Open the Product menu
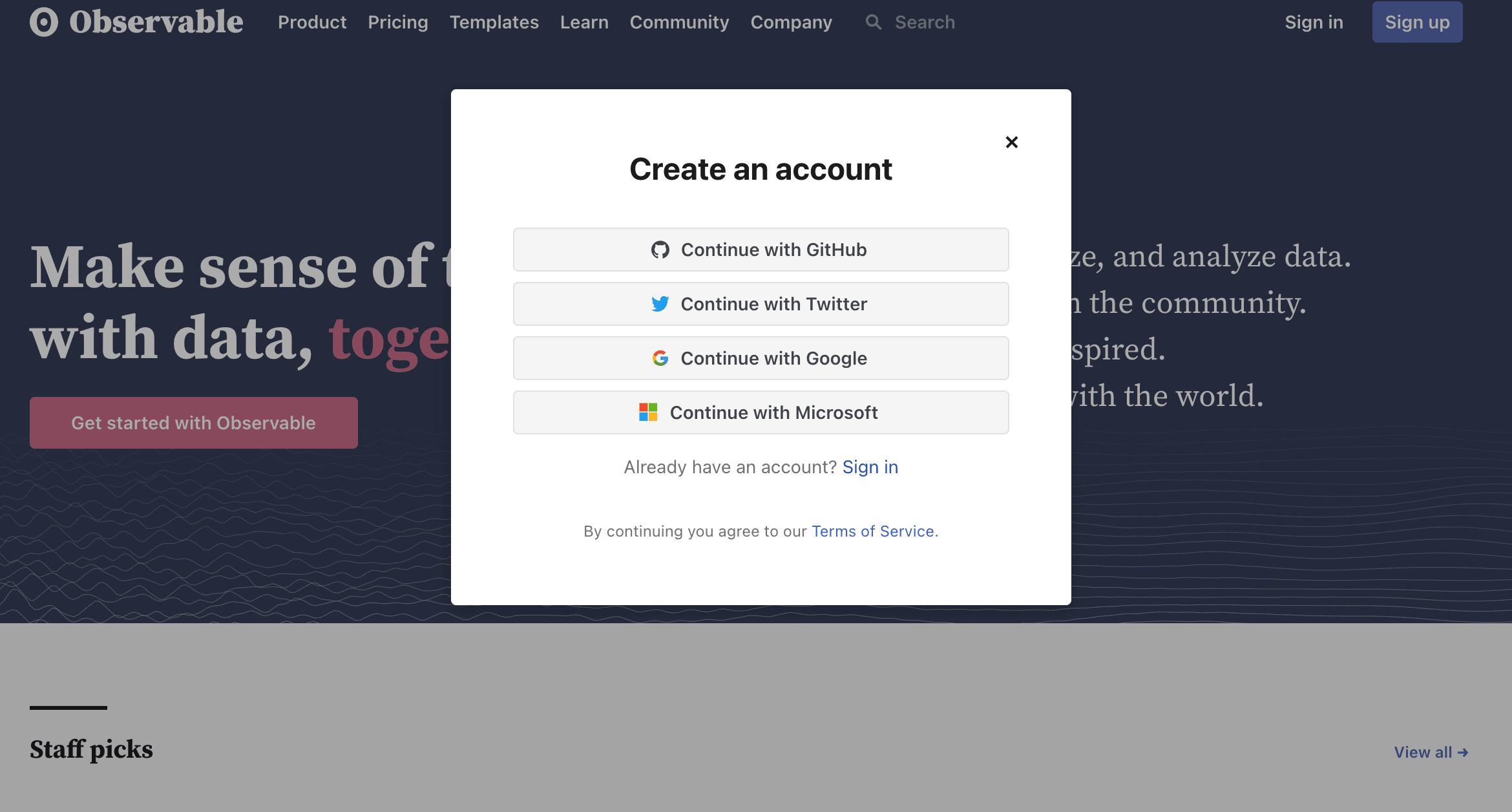 [x=312, y=23]
